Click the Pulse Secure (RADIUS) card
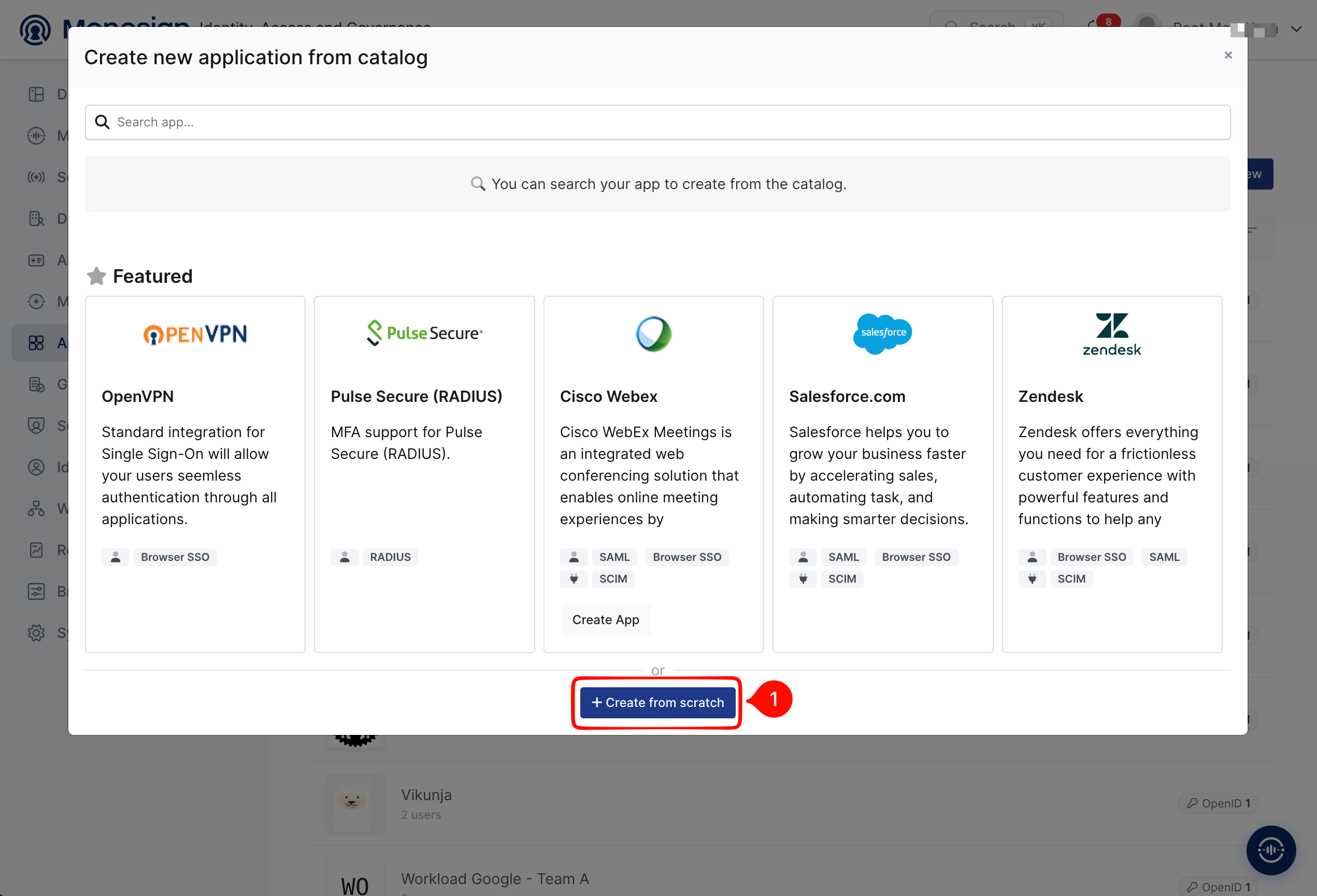The width and height of the screenshot is (1317, 896). click(x=424, y=473)
